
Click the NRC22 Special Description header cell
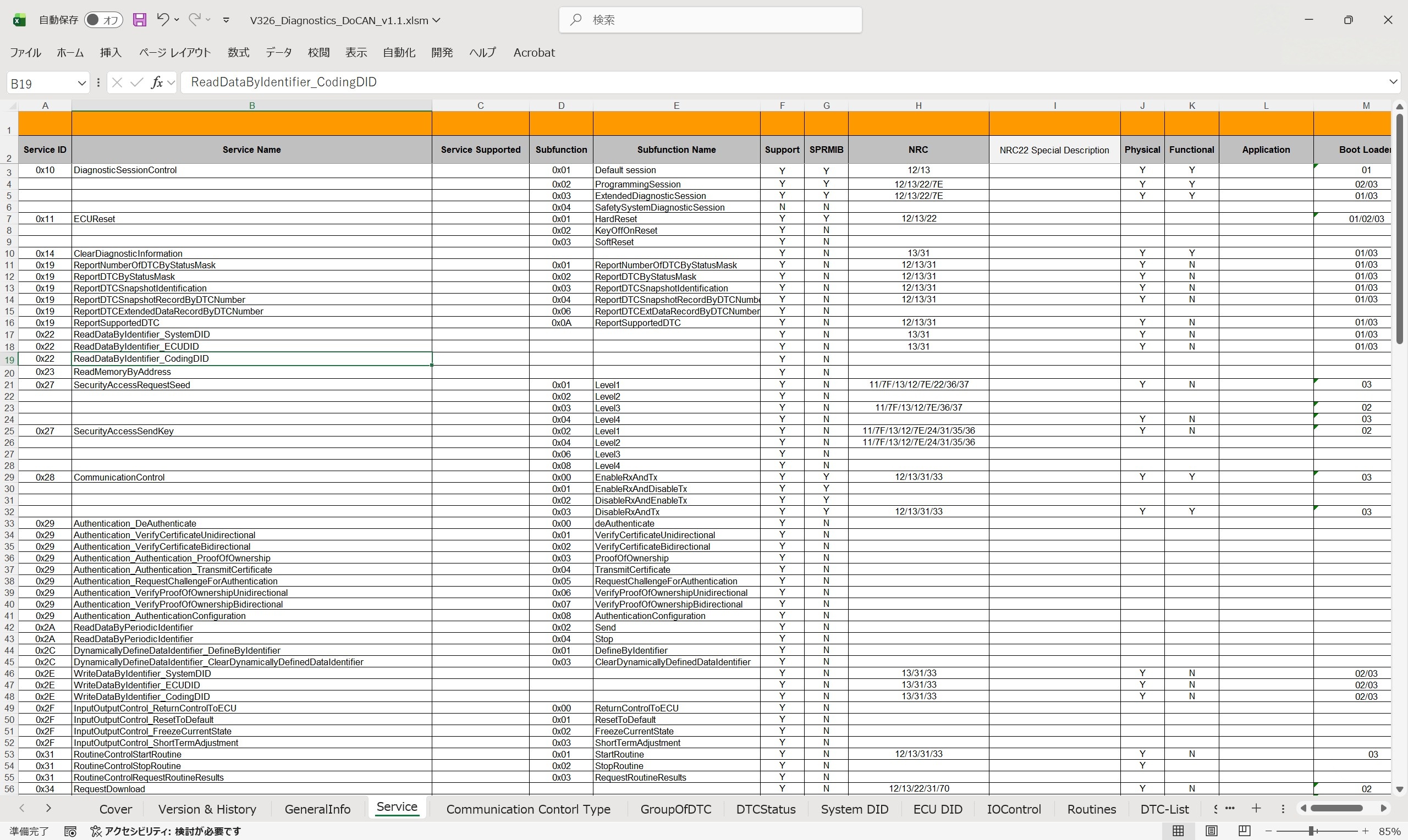[x=1054, y=150]
